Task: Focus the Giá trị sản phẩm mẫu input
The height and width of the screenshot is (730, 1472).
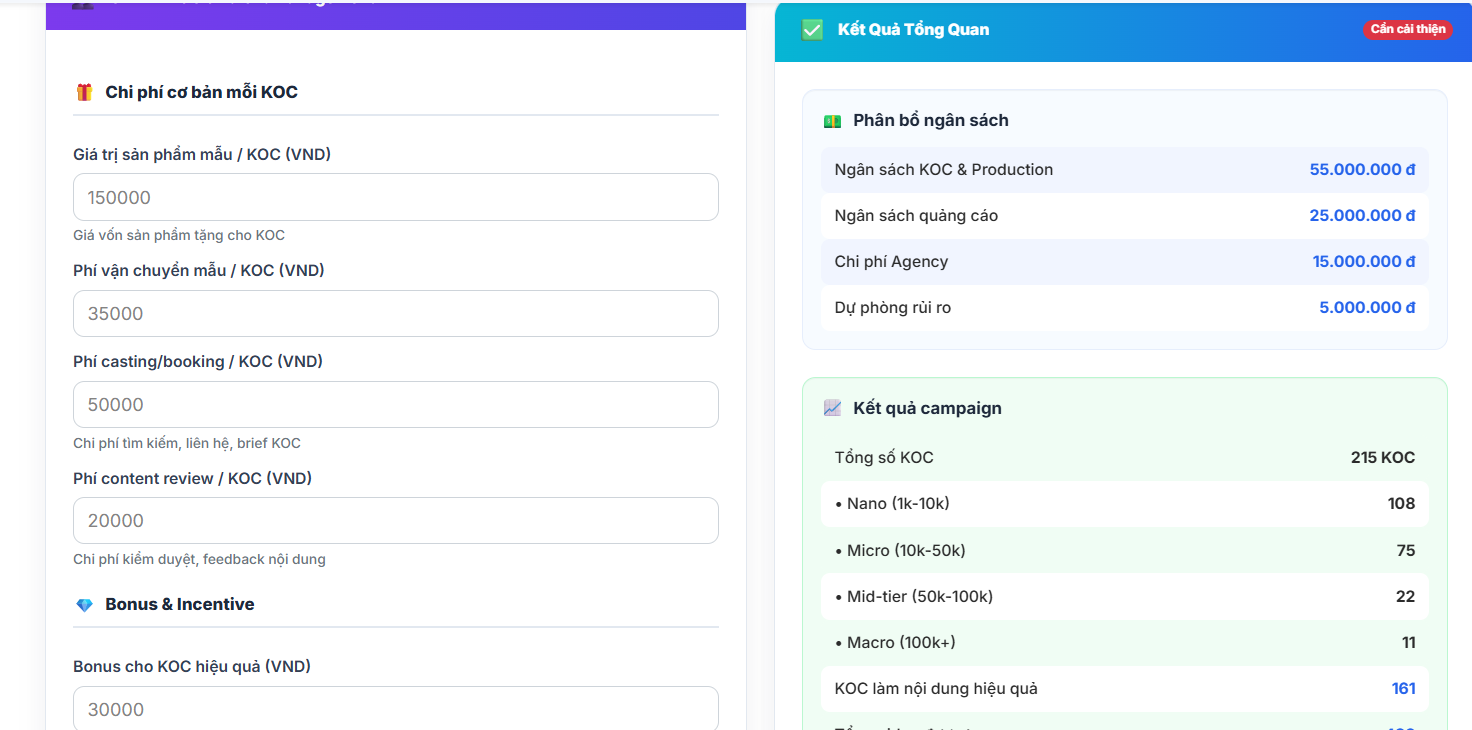Action: tap(395, 197)
